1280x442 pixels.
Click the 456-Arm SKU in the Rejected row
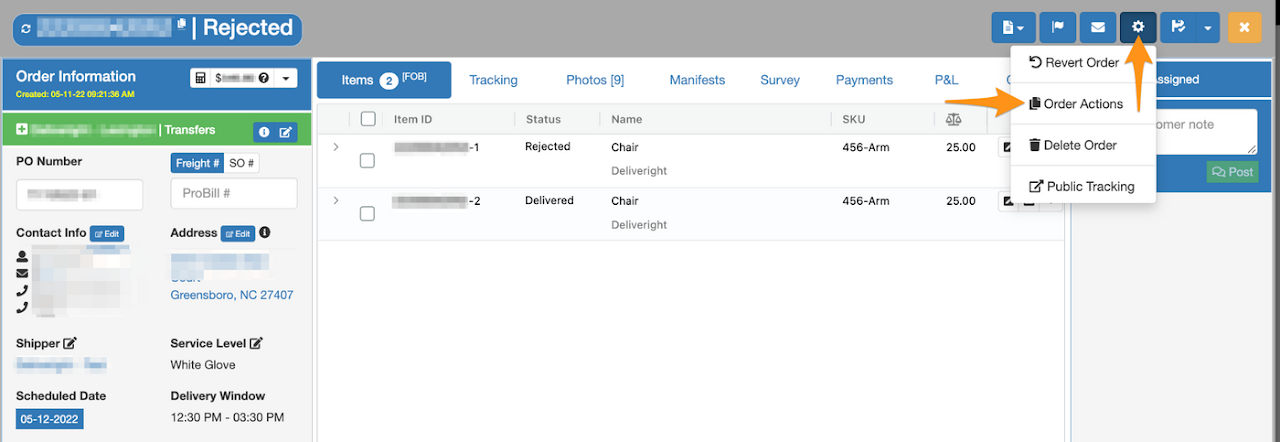(x=866, y=147)
